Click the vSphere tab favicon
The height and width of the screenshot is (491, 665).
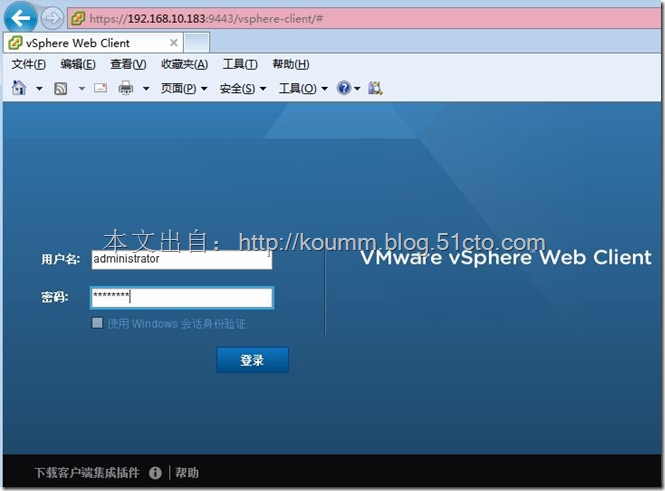coord(15,43)
